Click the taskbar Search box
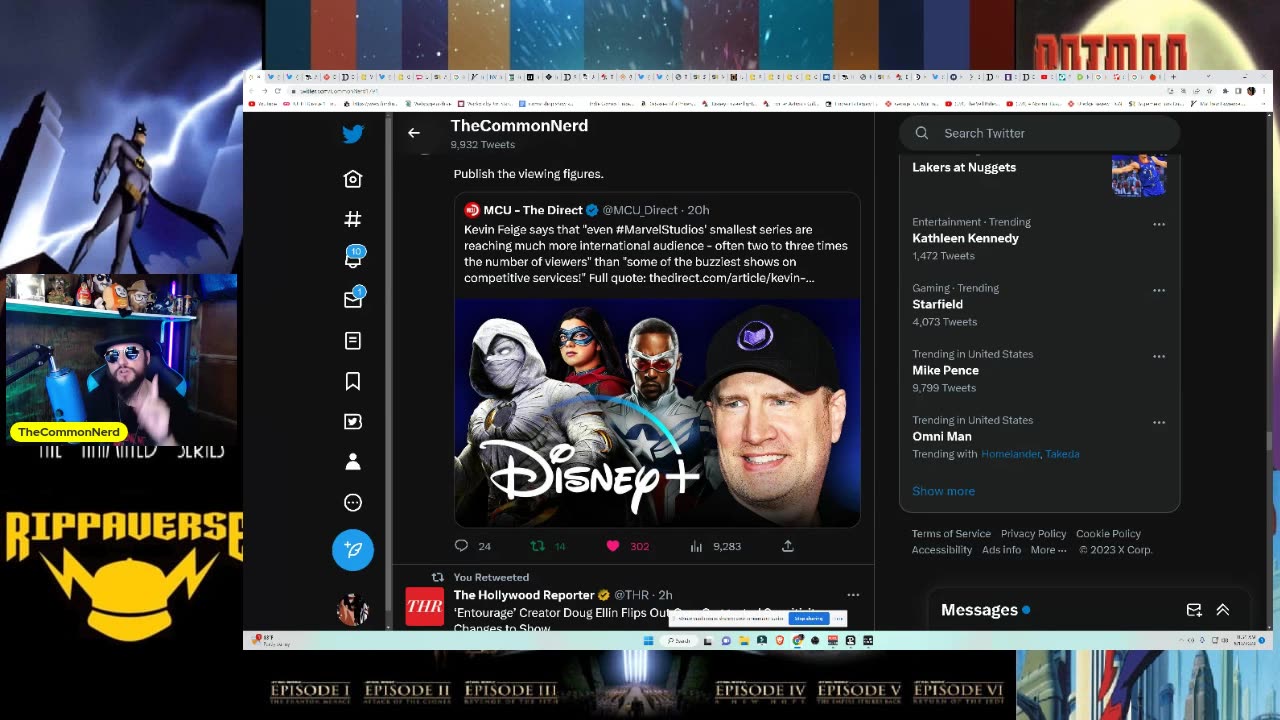1280x720 pixels. [681, 641]
